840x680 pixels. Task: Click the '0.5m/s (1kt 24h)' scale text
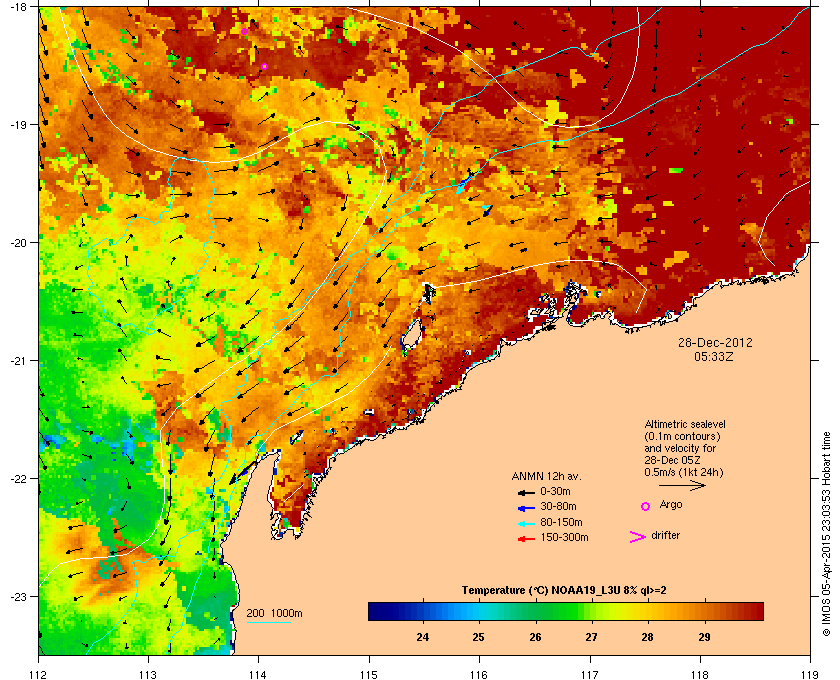click(684, 473)
